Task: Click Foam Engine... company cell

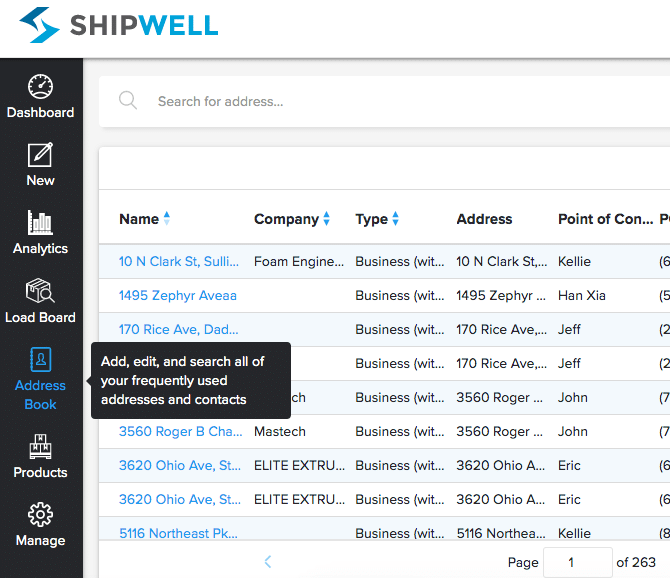Action: coord(299,261)
